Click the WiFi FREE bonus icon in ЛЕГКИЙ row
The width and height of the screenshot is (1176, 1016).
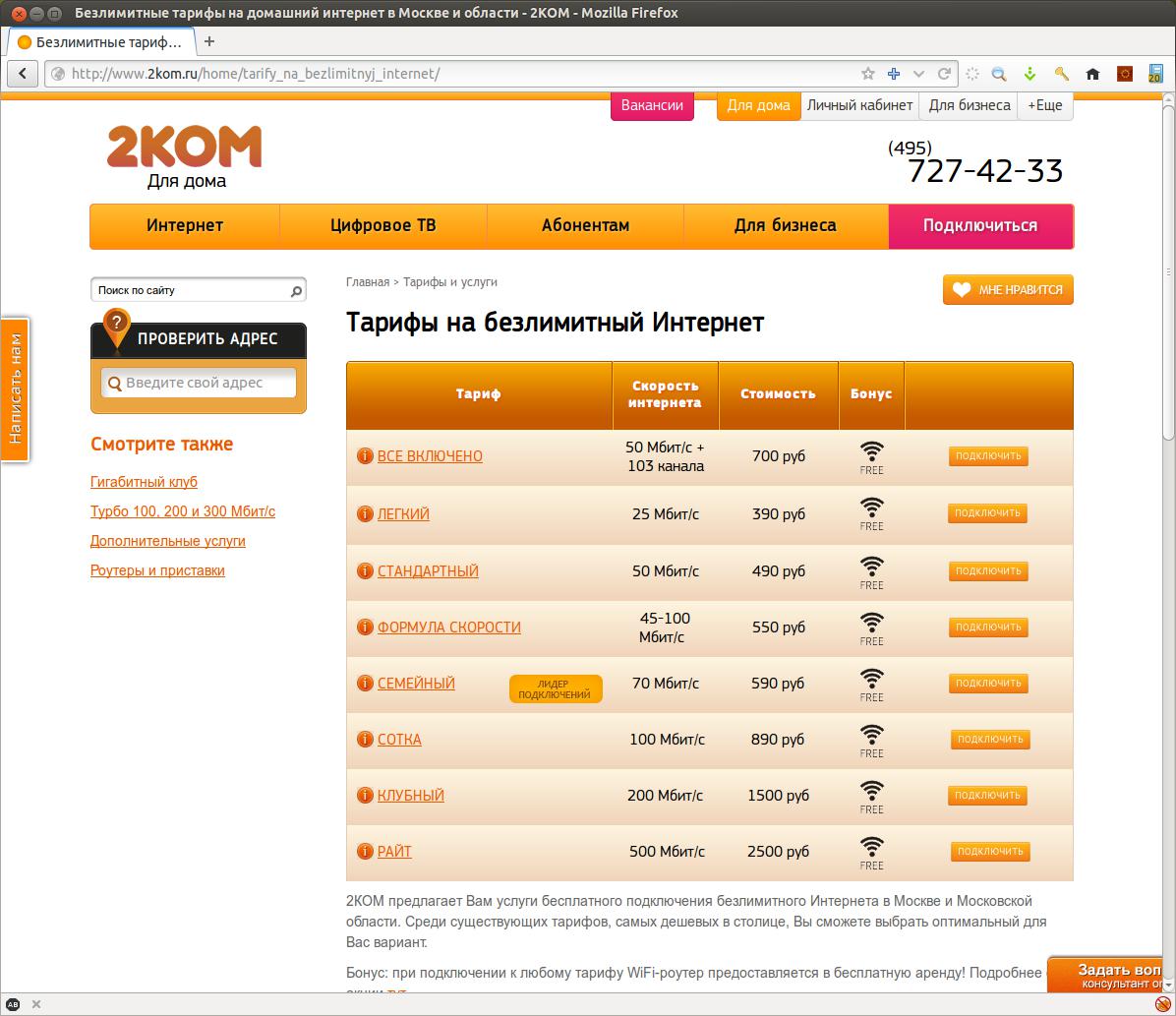[871, 514]
